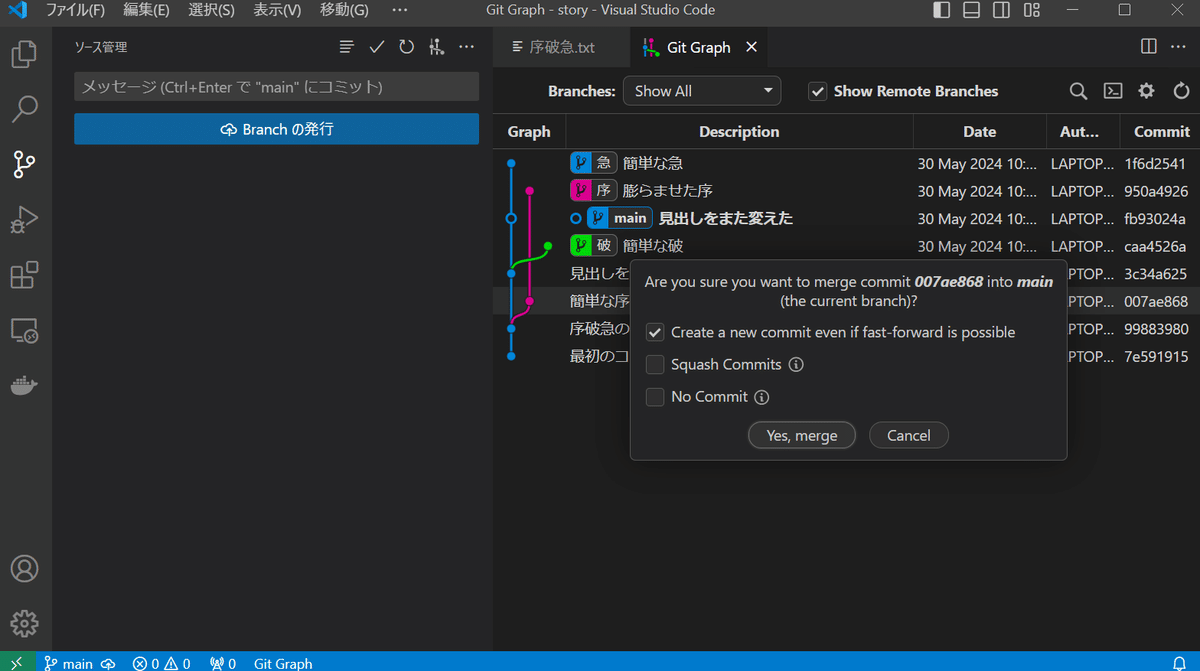
Task: Open source control more actions ellipsis
Action: 466,47
